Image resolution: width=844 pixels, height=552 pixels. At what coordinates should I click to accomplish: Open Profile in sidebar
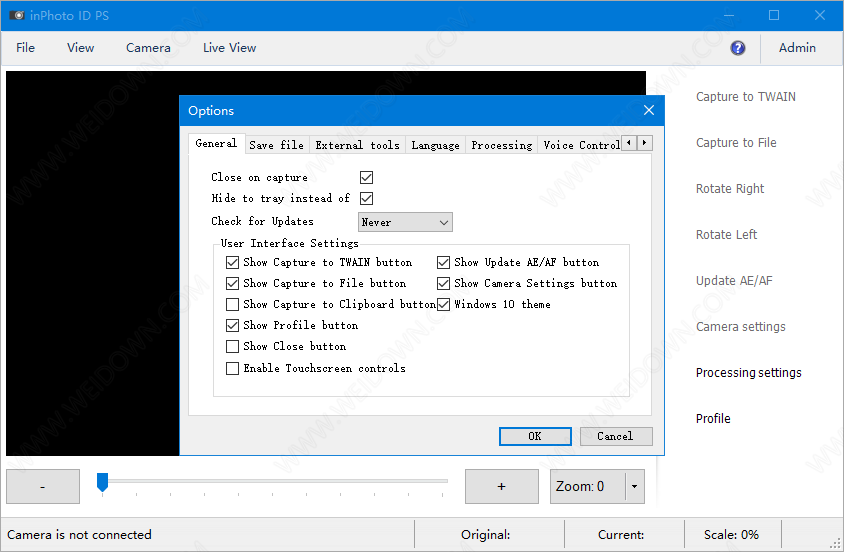(x=713, y=419)
